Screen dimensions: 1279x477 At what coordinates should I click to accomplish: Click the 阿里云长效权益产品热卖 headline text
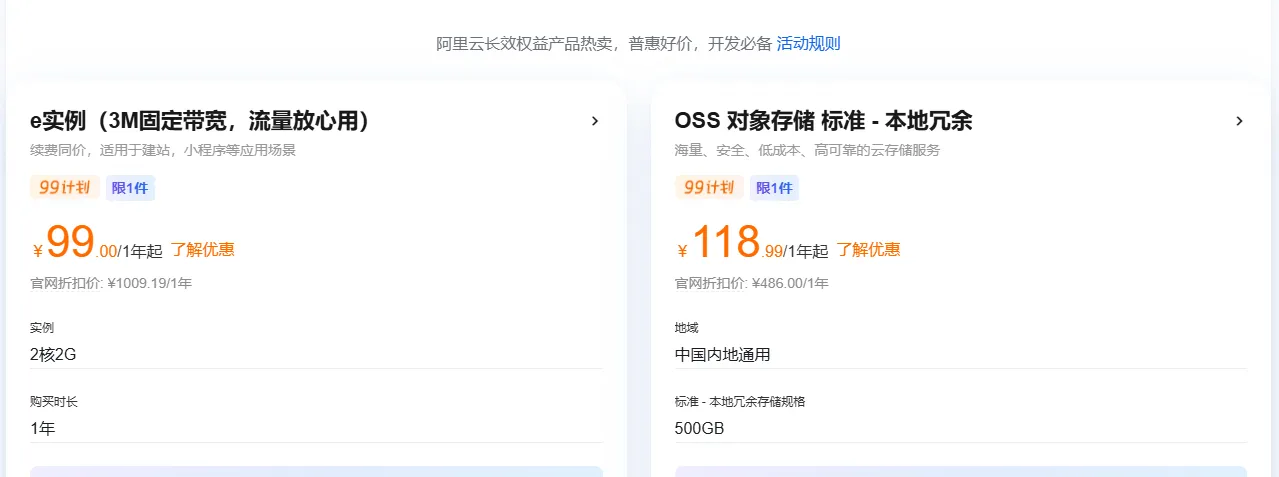click(604, 44)
